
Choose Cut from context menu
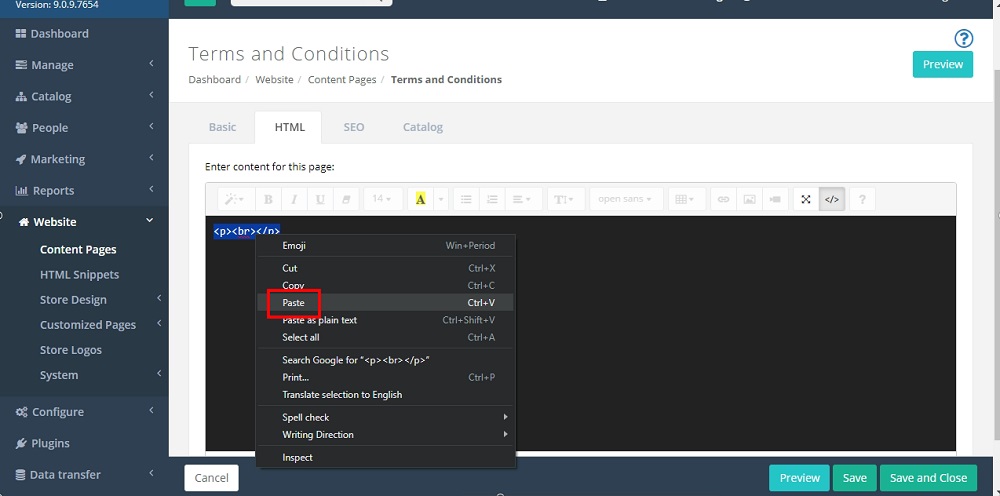[x=386, y=268]
